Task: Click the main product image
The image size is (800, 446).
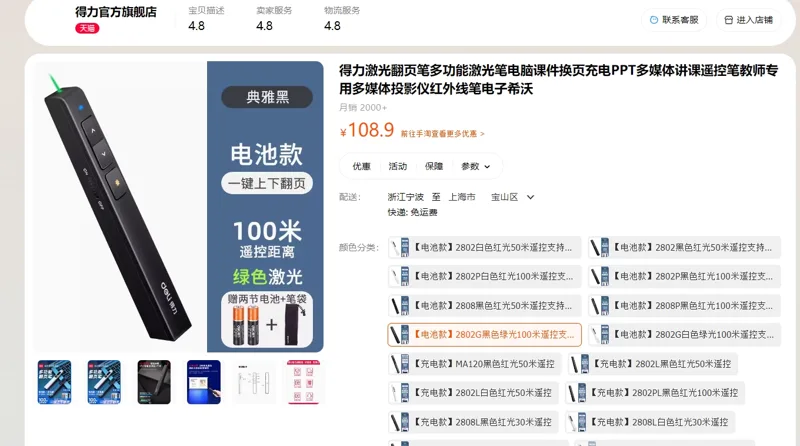Action: pos(179,207)
